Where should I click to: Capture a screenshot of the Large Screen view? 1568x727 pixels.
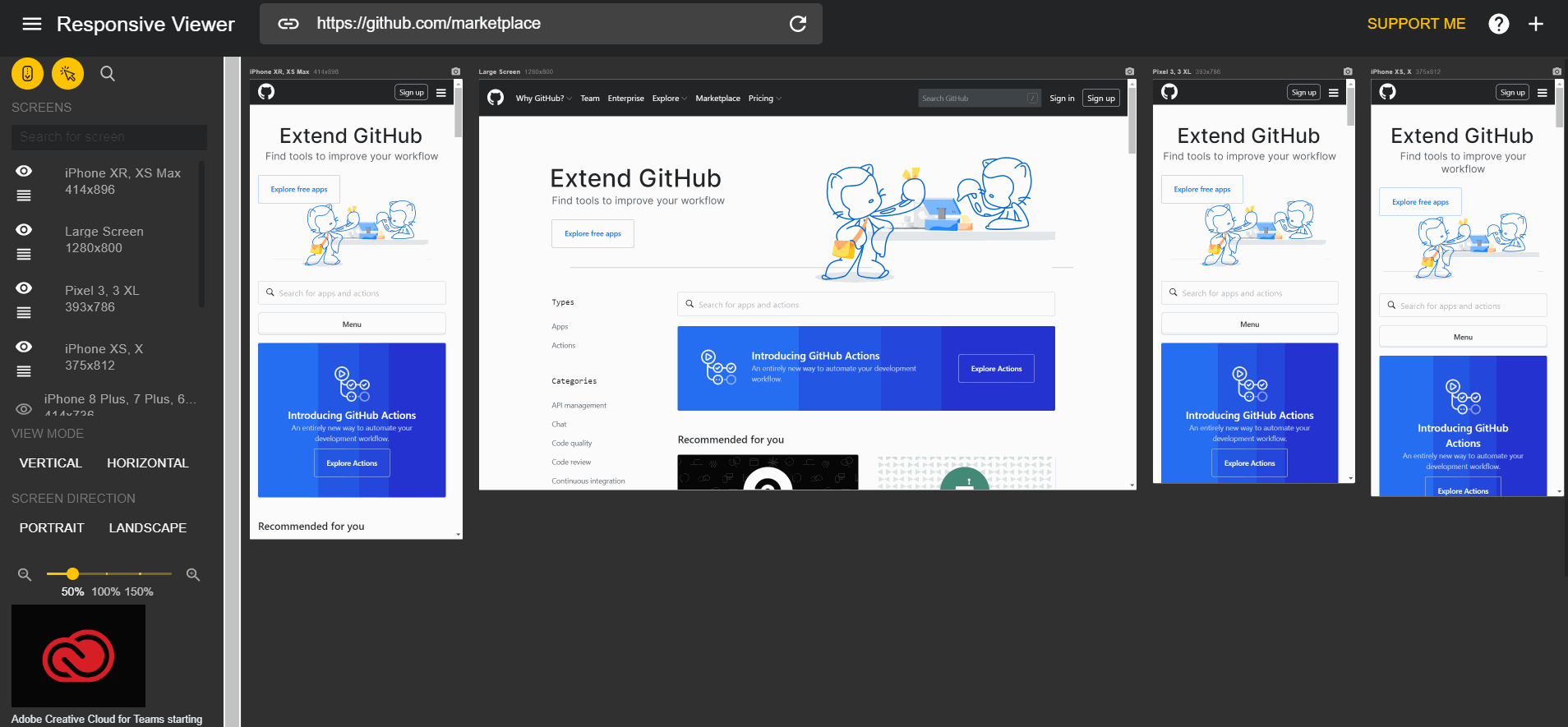click(x=1129, y=71)
